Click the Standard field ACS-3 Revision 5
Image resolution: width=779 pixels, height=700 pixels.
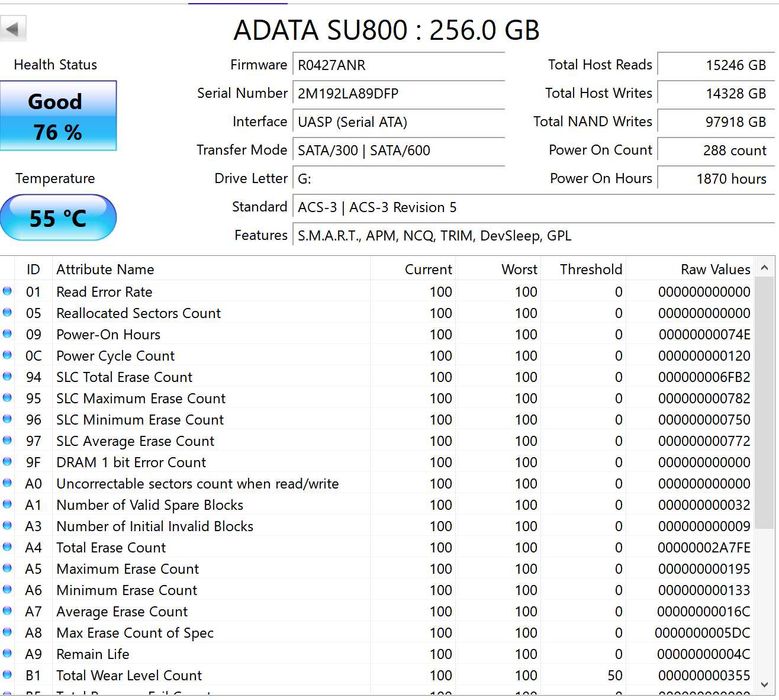[534, 207]
